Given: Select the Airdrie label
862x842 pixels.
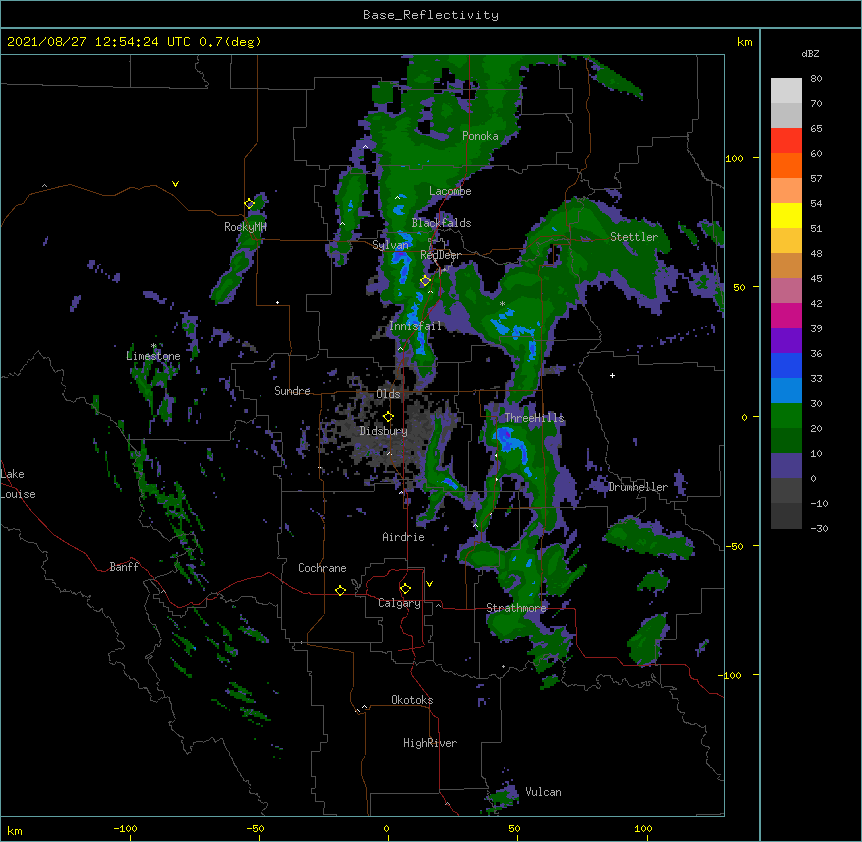Looking at the screenshot, I should click(x=404, y=537).
